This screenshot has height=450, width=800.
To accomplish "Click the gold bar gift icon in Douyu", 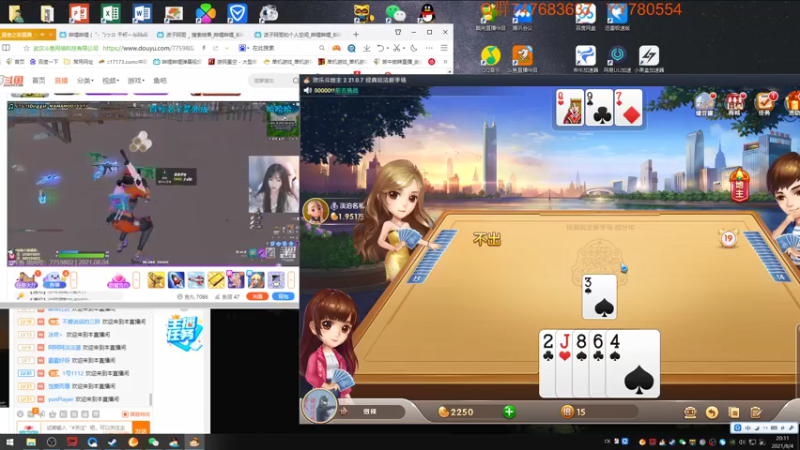I will tap(216, 280).
